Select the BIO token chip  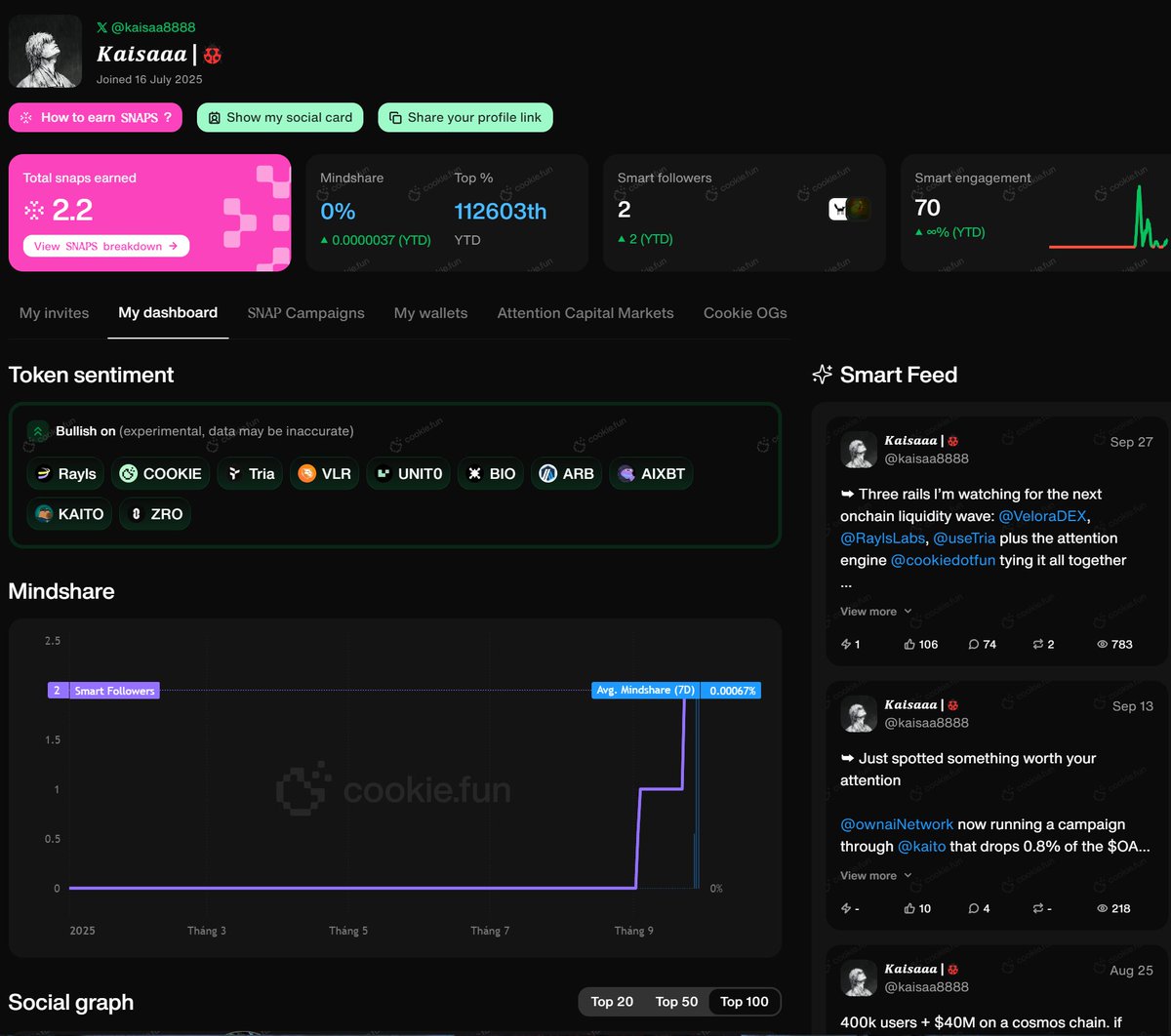pos(491,473)
